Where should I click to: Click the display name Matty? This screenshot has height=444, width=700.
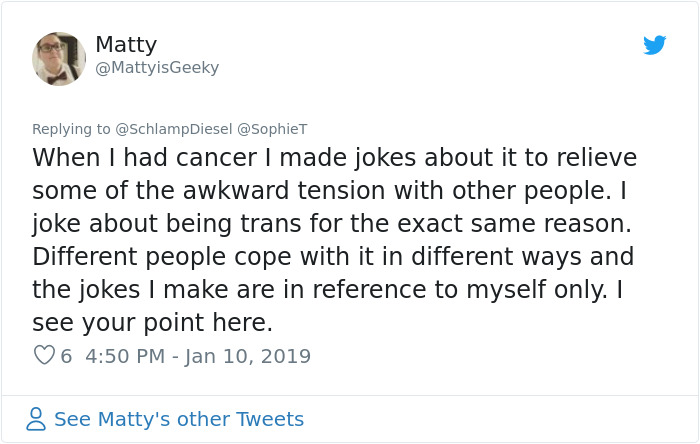point(126,44)
